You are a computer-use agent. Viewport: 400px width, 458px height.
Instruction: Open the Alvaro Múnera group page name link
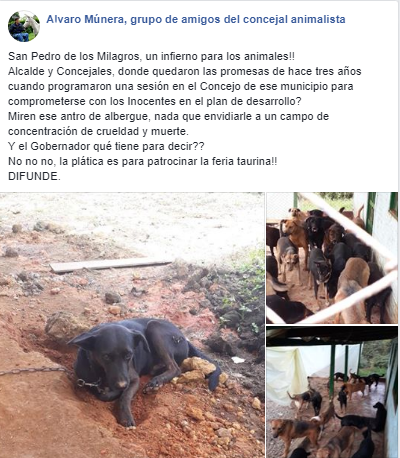(x=196, y=19)
